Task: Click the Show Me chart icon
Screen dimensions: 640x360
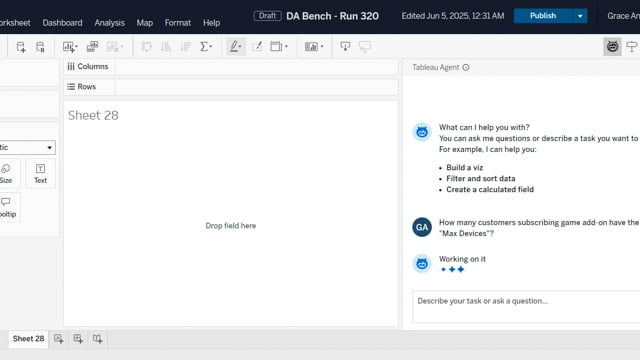Action: click(x=311, y=47)
